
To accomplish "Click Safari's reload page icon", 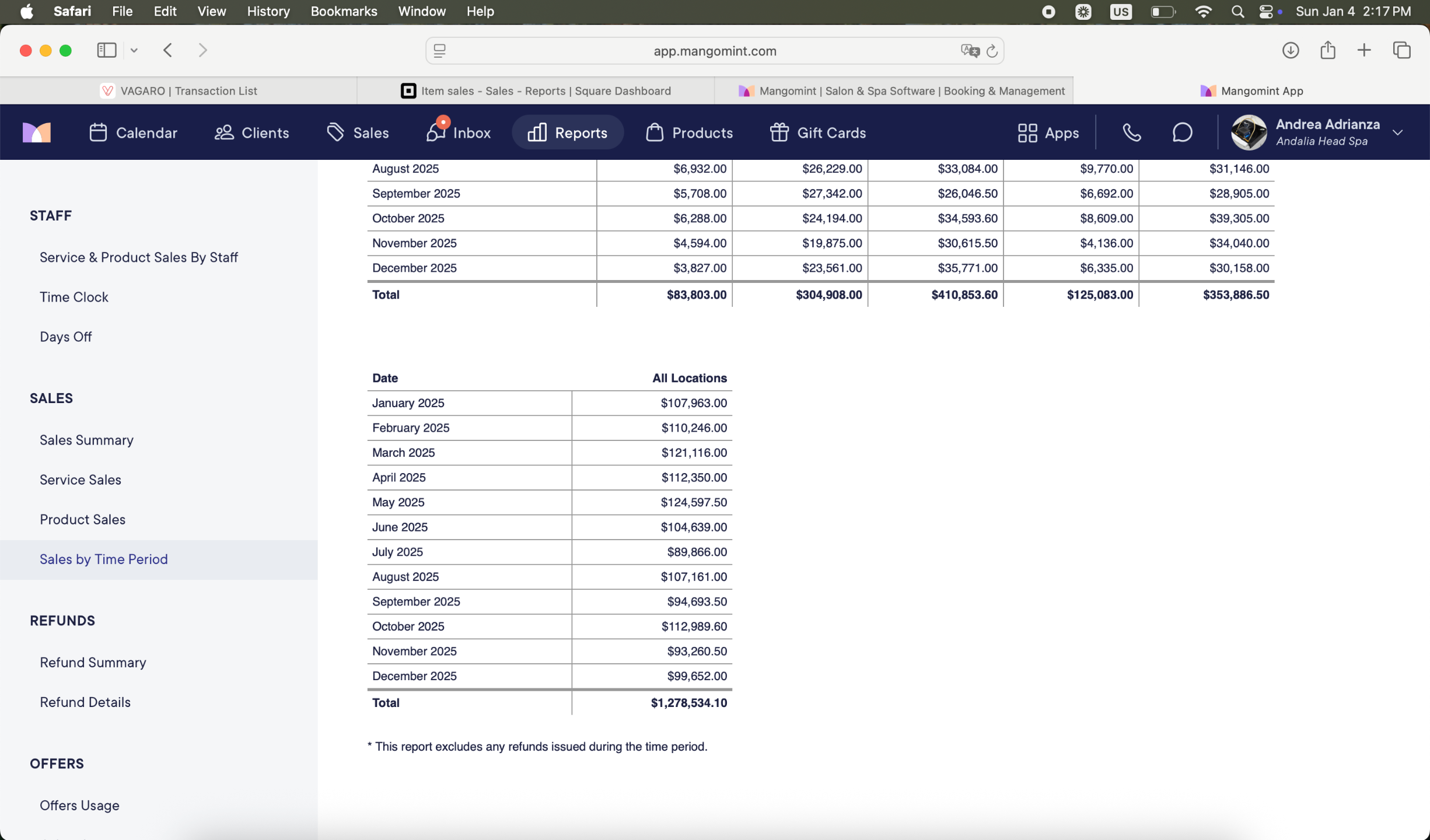I will [x=992, y=51].
